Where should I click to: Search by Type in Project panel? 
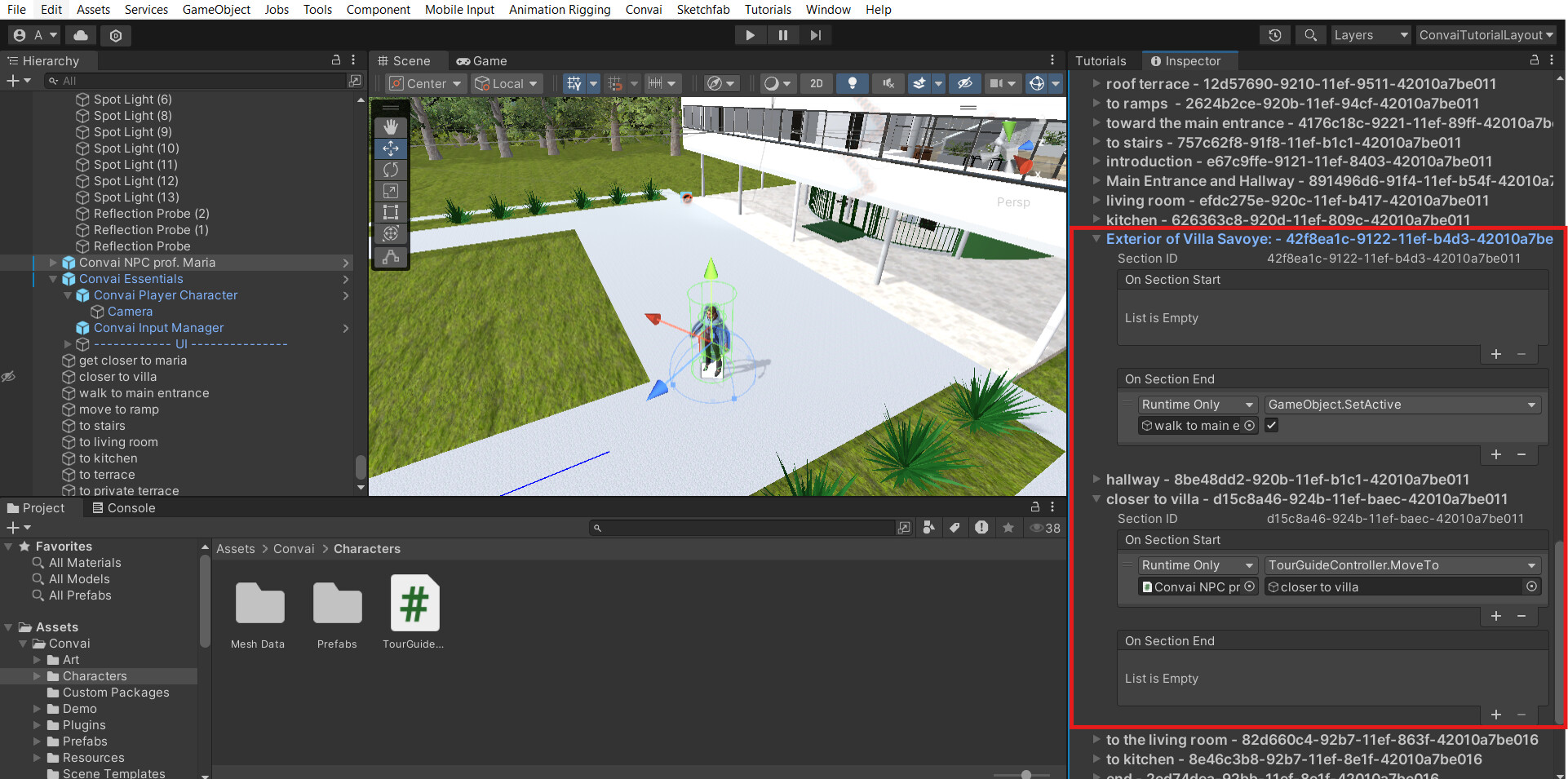[928, 528]
